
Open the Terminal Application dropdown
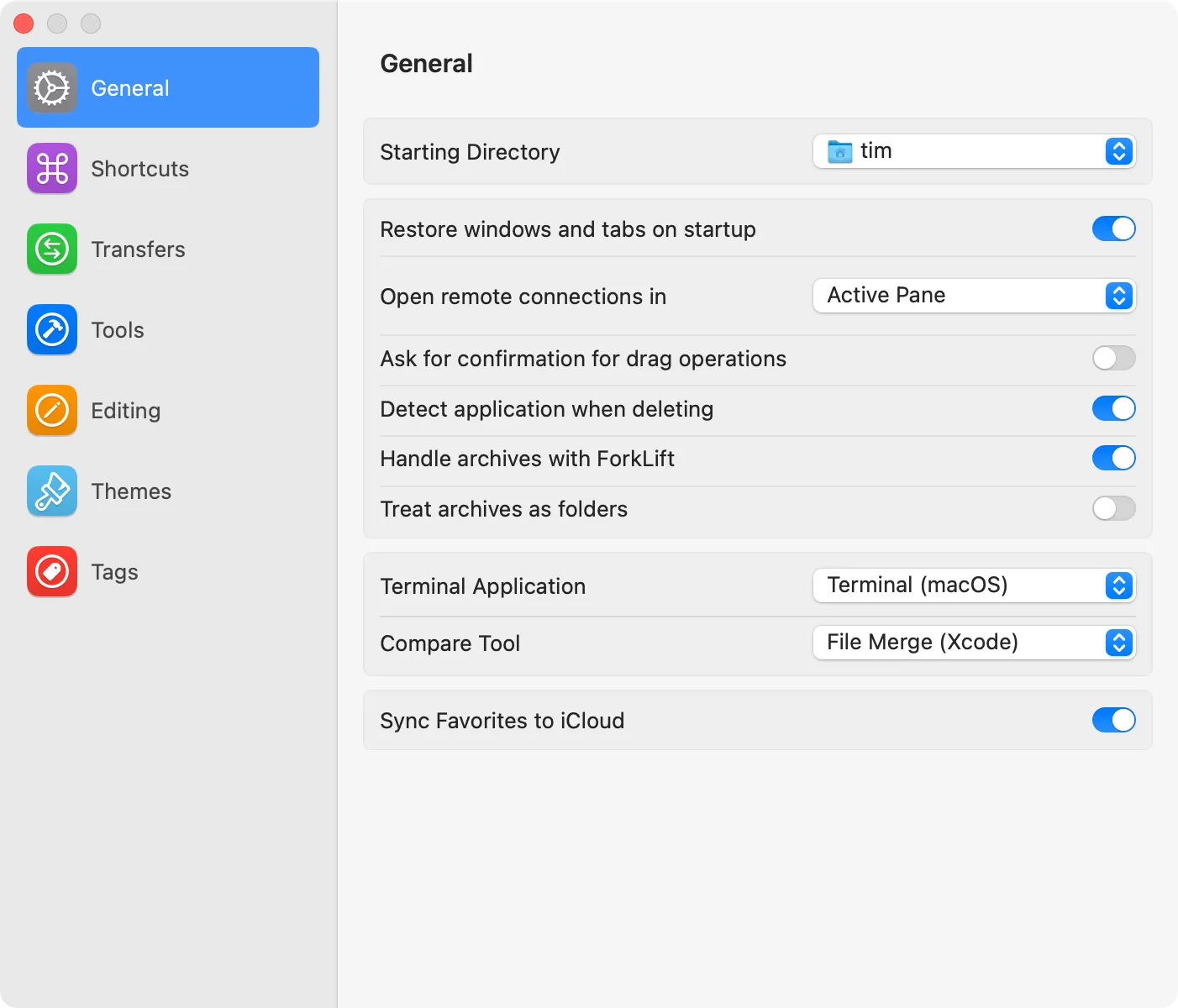(x=974, y=585)
